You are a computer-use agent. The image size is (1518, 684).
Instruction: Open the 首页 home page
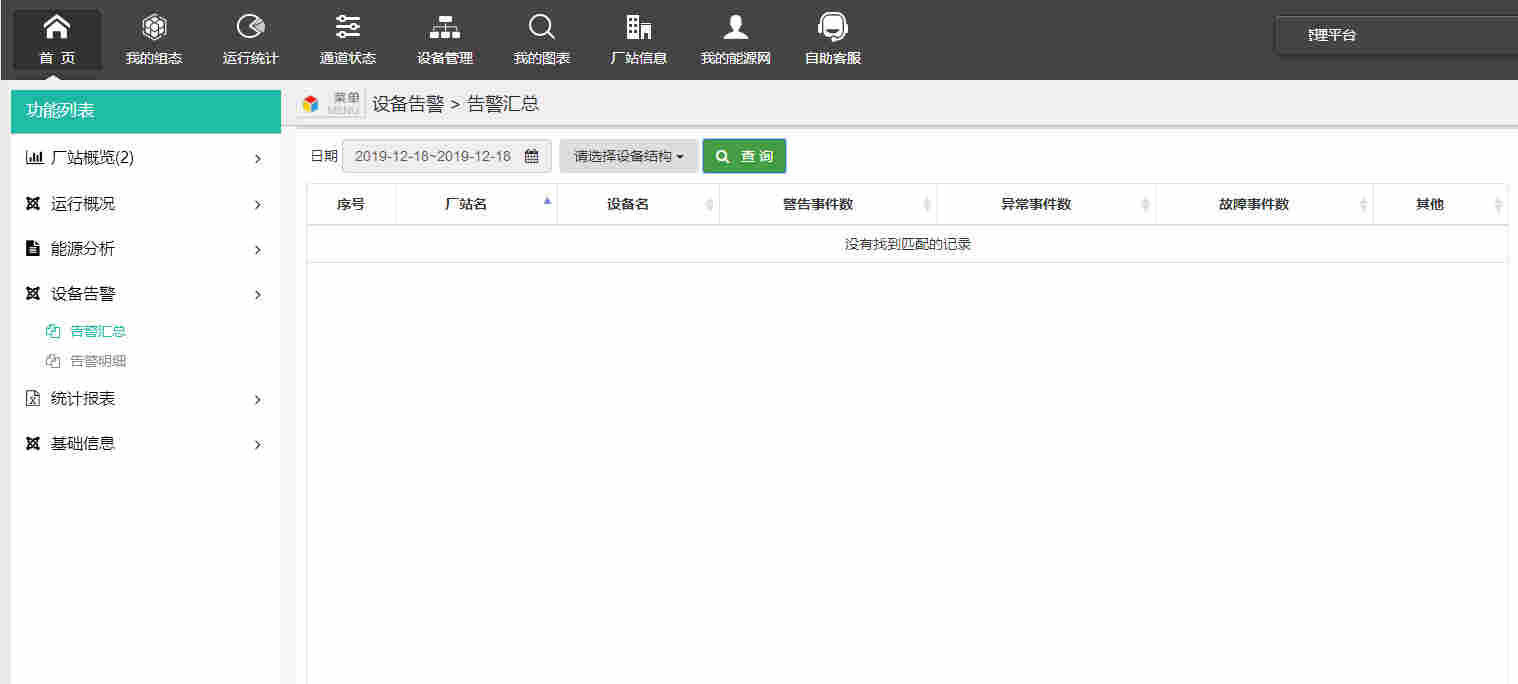pos(55,38)
